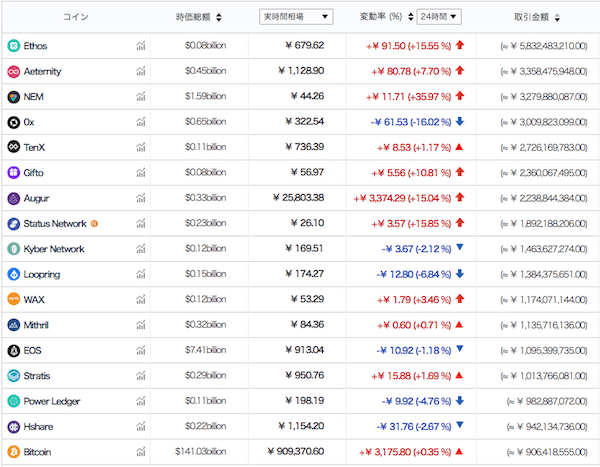Image resolution: width=600 pixels, height=467 pixels.
Task: Sort by 取引金額 using sort arrows
Action: tap(558, 17)
